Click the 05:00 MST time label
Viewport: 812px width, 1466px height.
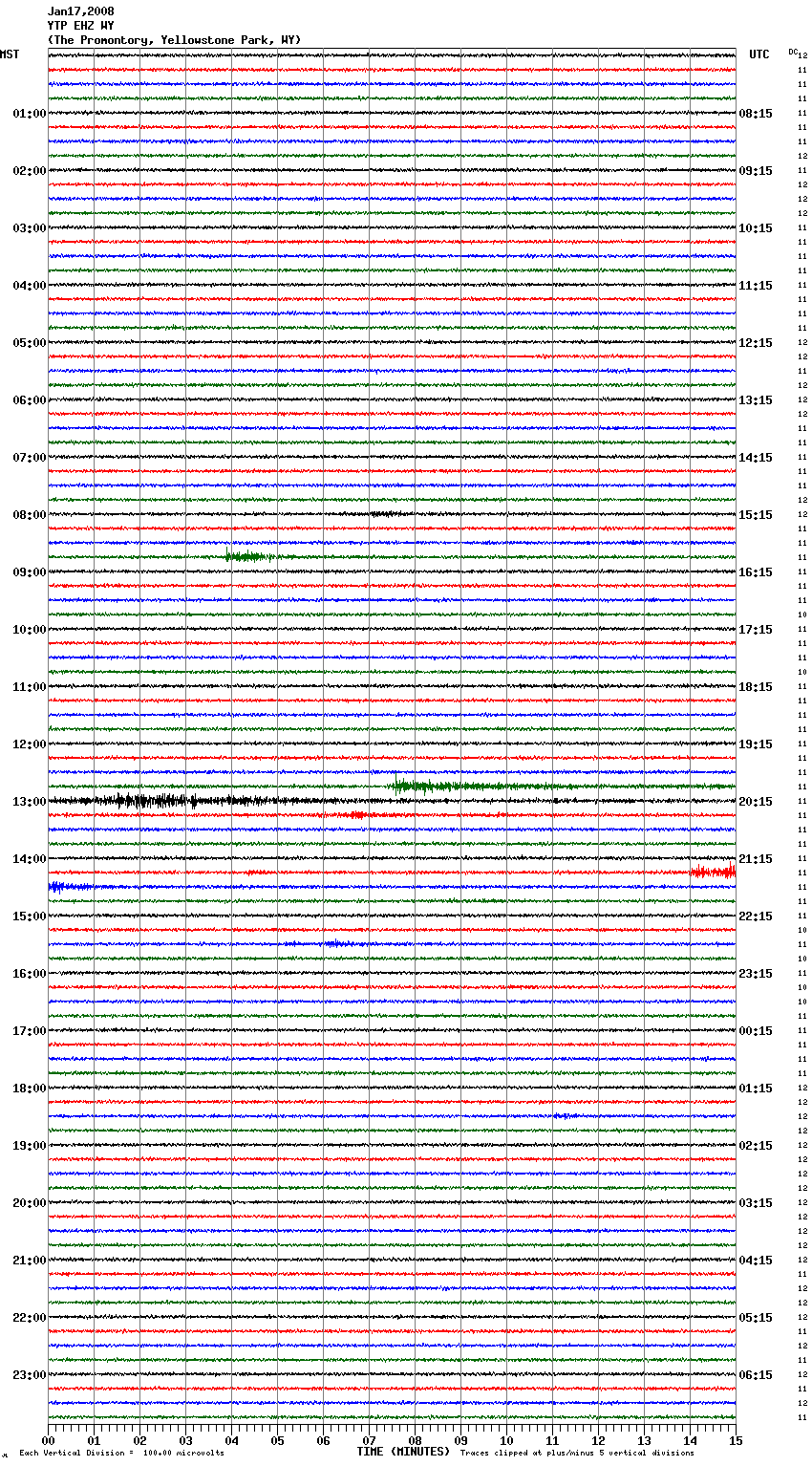coord(30,343)
